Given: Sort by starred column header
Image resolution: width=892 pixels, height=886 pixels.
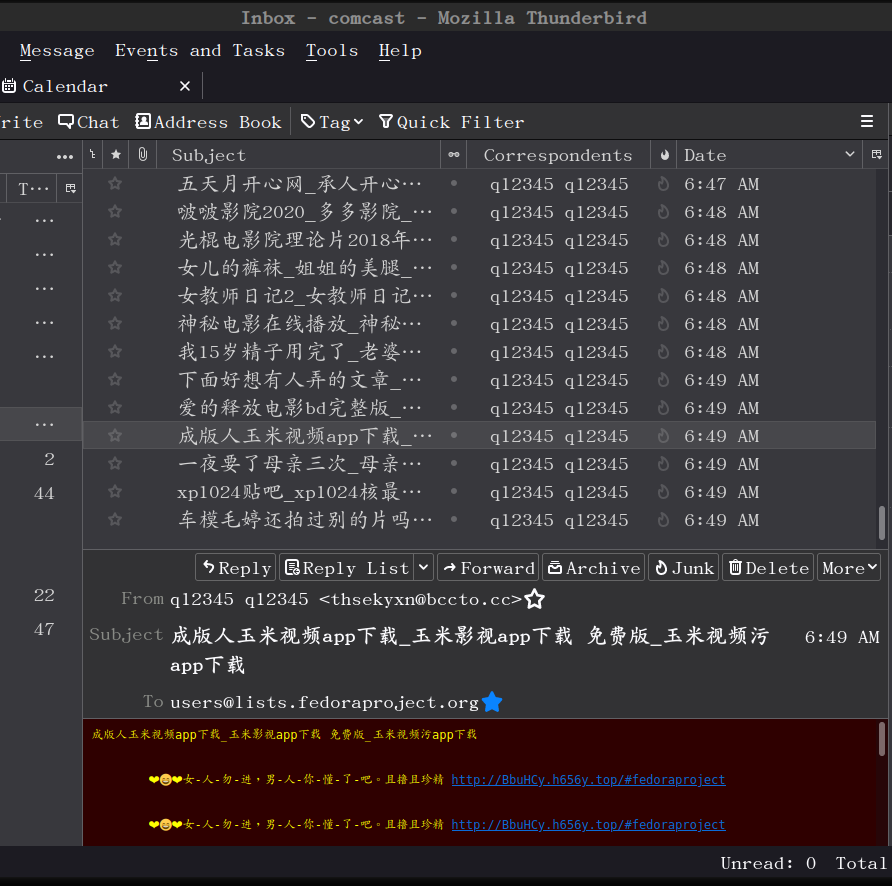Looking at the screenshot, I should 115,155.
